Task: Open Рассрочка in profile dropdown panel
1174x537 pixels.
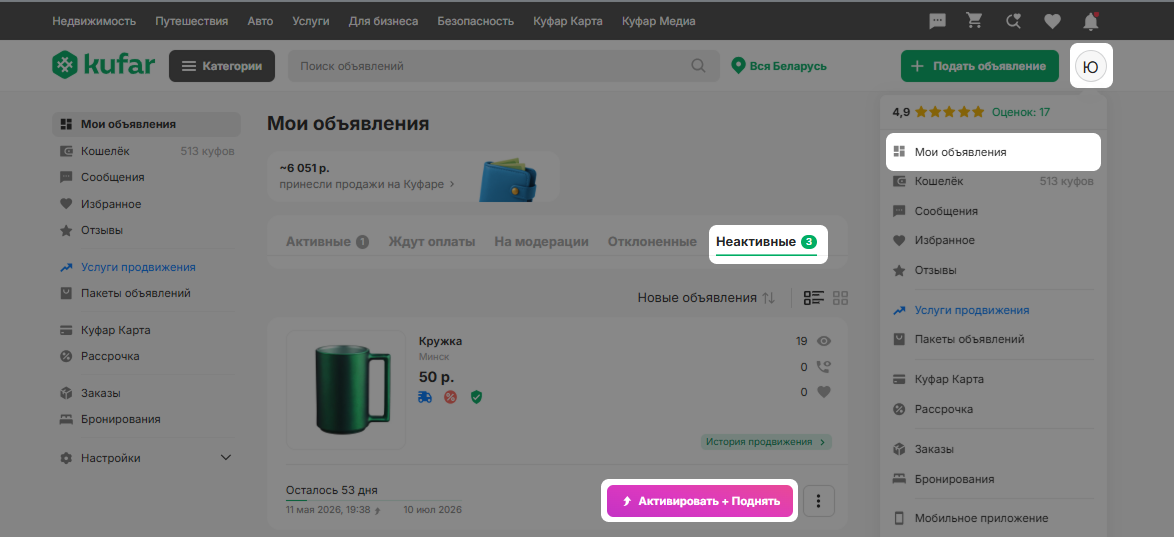Action: [x=994, y=409]
